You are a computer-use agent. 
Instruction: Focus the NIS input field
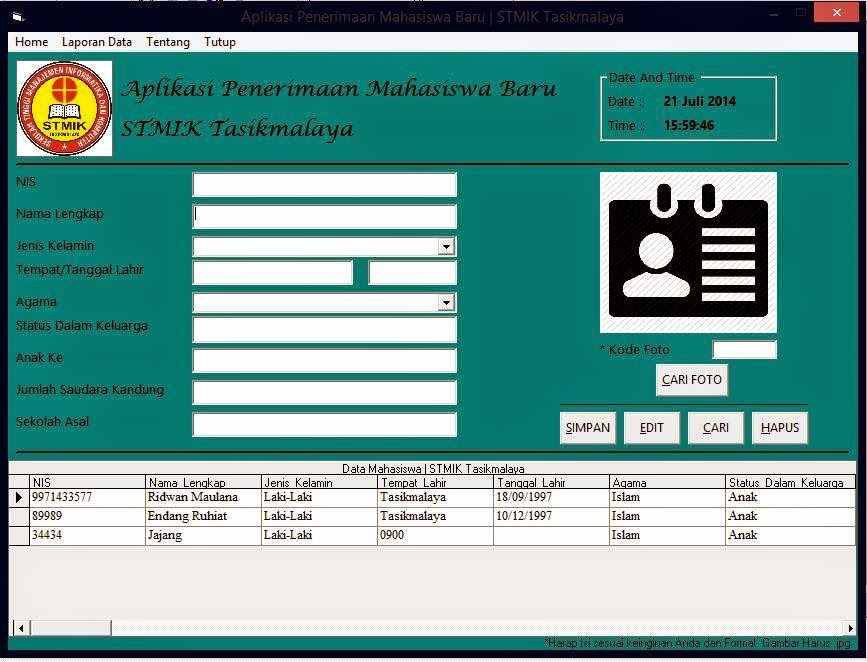[325, 185]
